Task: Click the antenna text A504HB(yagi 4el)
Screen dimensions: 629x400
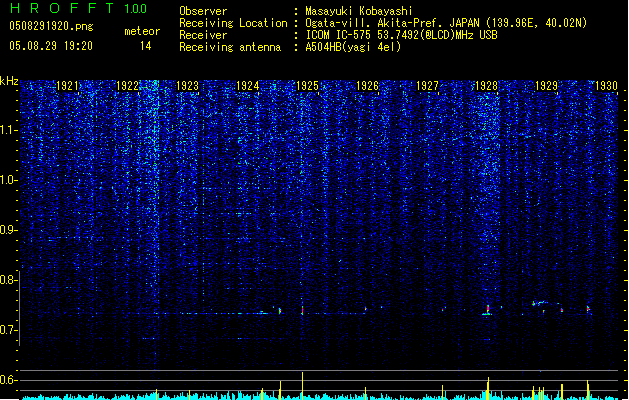Action: pyautogui.click(x=353, y=47)
